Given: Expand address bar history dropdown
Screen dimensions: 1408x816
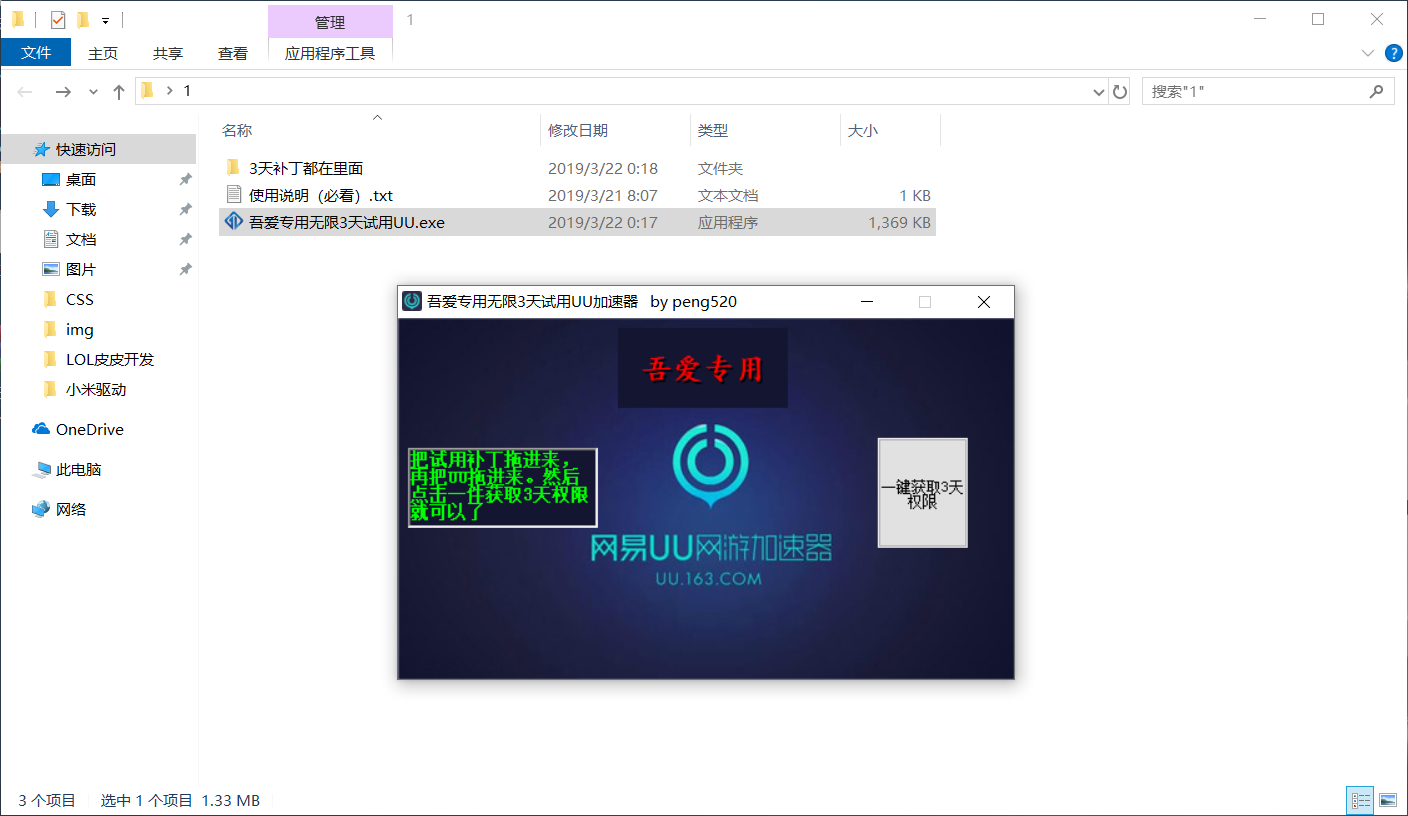Looking at the screenshot, I should tap(1100, 92).
